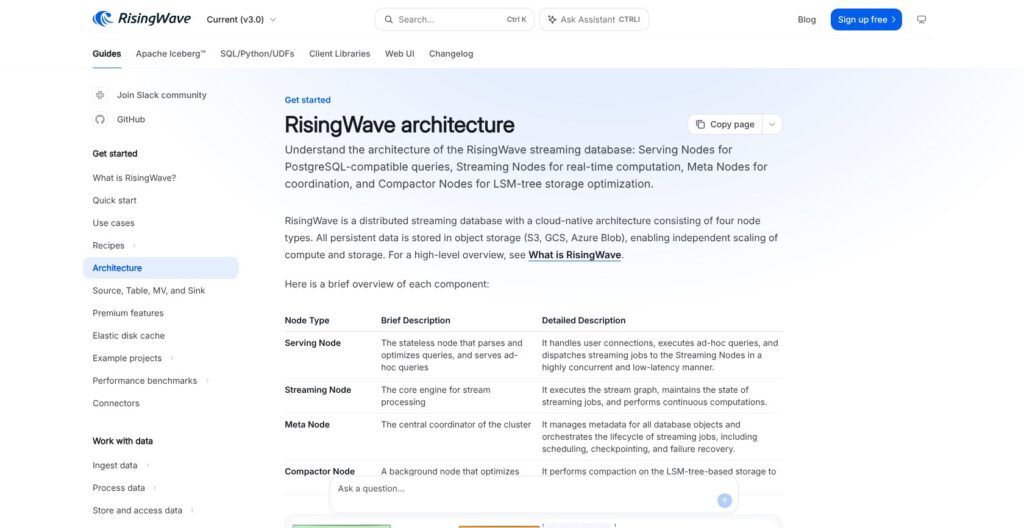
Task: Click the Compactor Node table cell
Action: 319,471
